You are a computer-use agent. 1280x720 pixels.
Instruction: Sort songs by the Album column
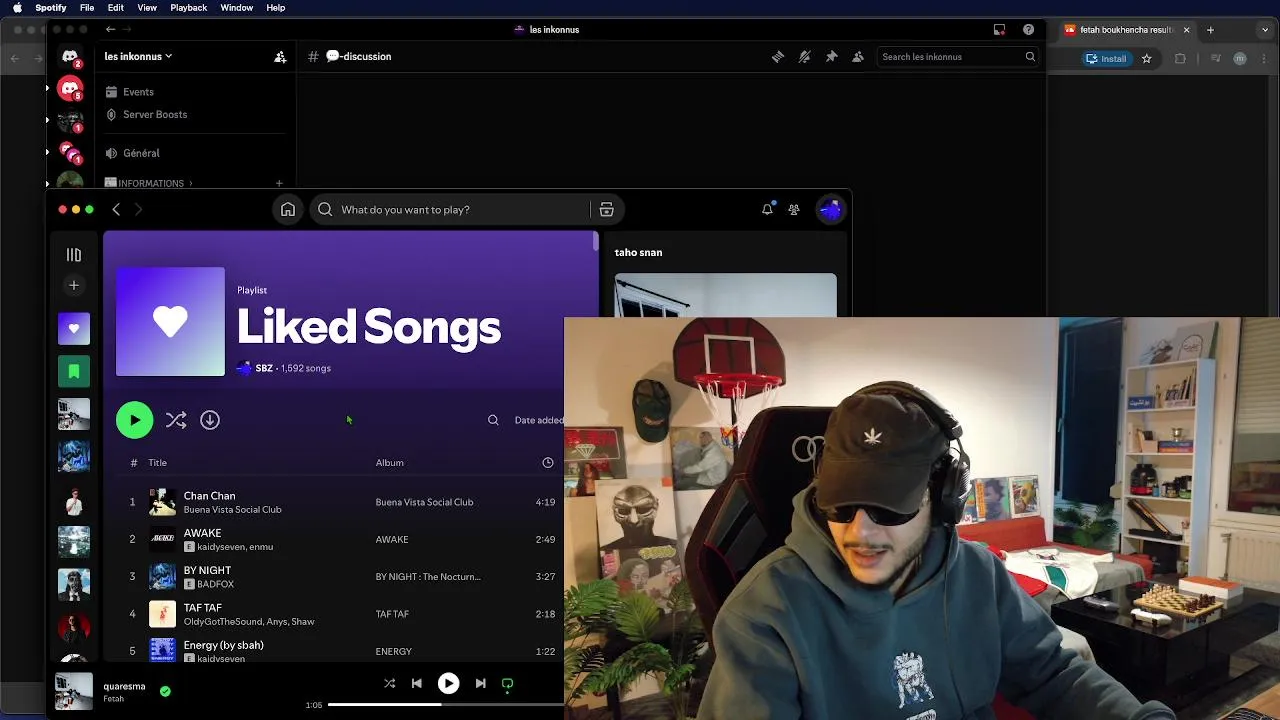pyautogui.click(x=389, y=462)
